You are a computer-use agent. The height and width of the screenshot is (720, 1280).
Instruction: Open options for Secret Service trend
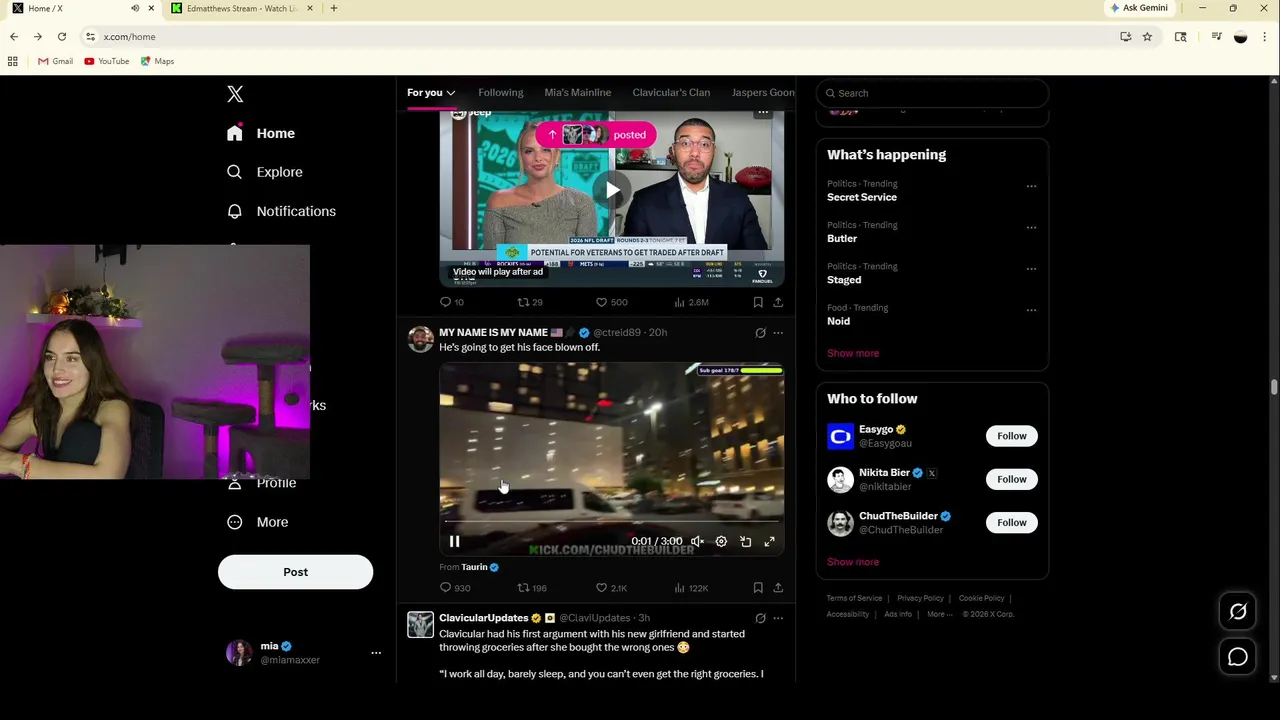1031,186
